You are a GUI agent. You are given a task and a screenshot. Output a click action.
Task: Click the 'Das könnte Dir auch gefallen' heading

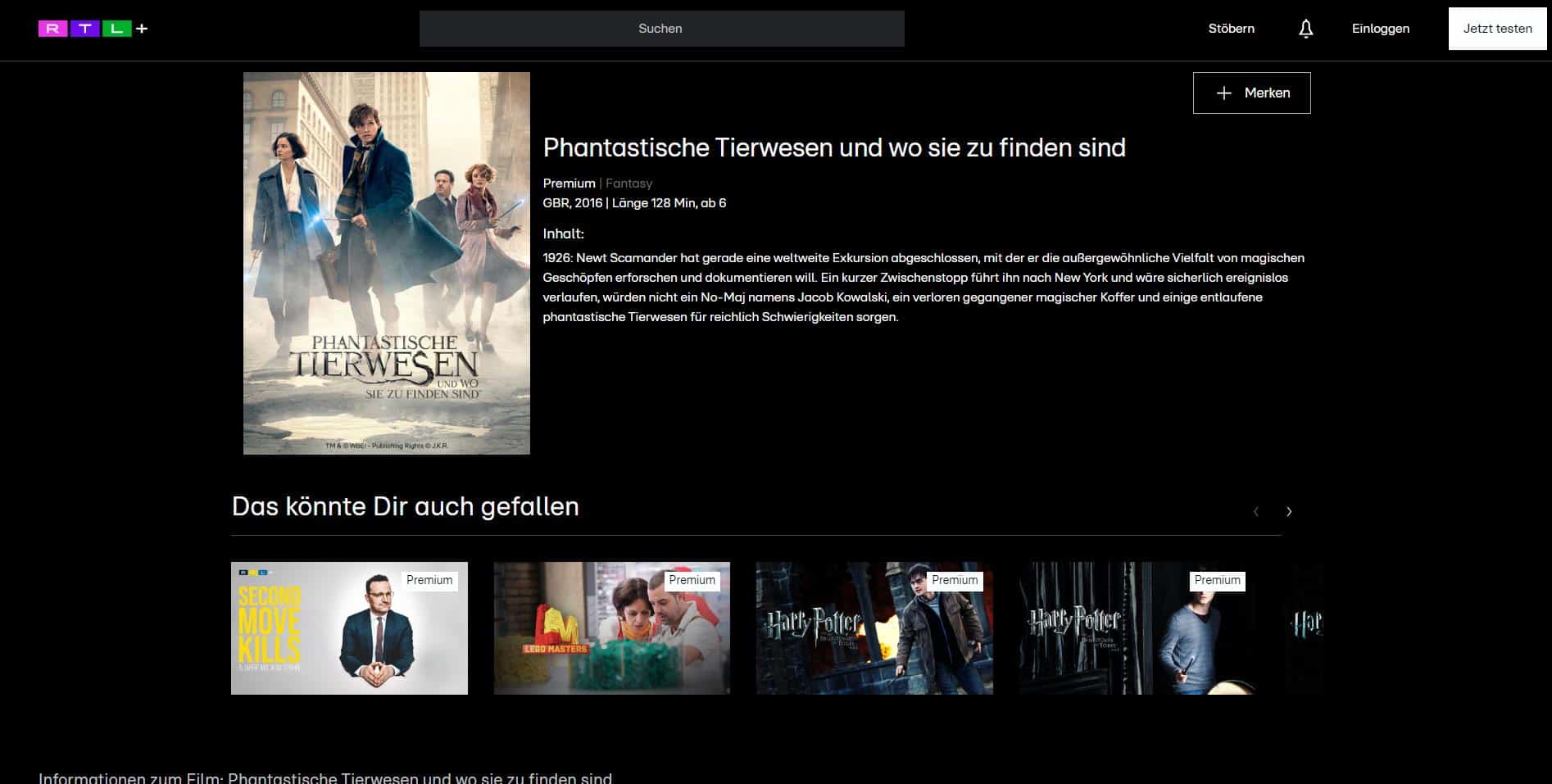(405, 506)
